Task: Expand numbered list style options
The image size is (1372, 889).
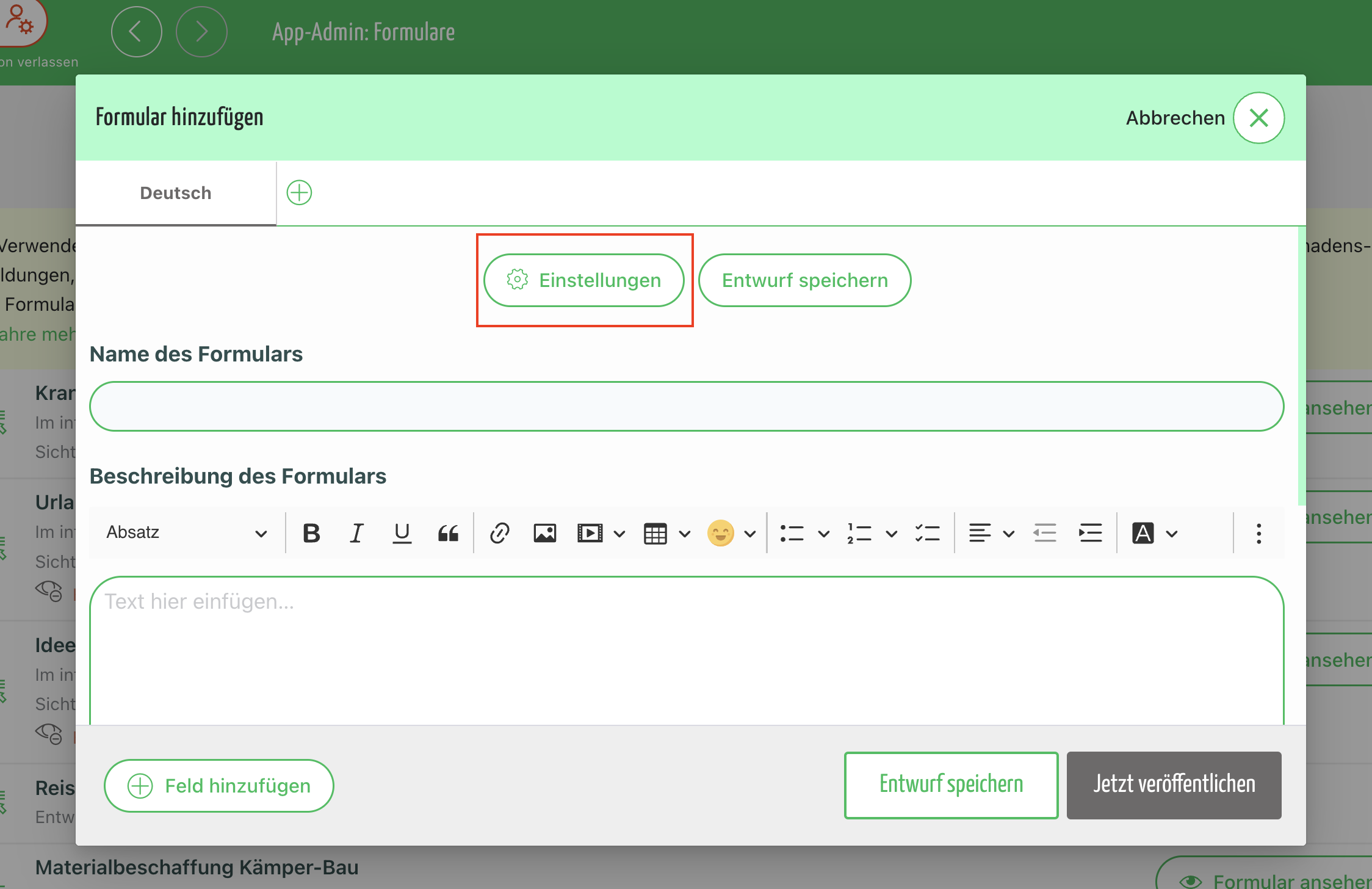Action: 891,534
